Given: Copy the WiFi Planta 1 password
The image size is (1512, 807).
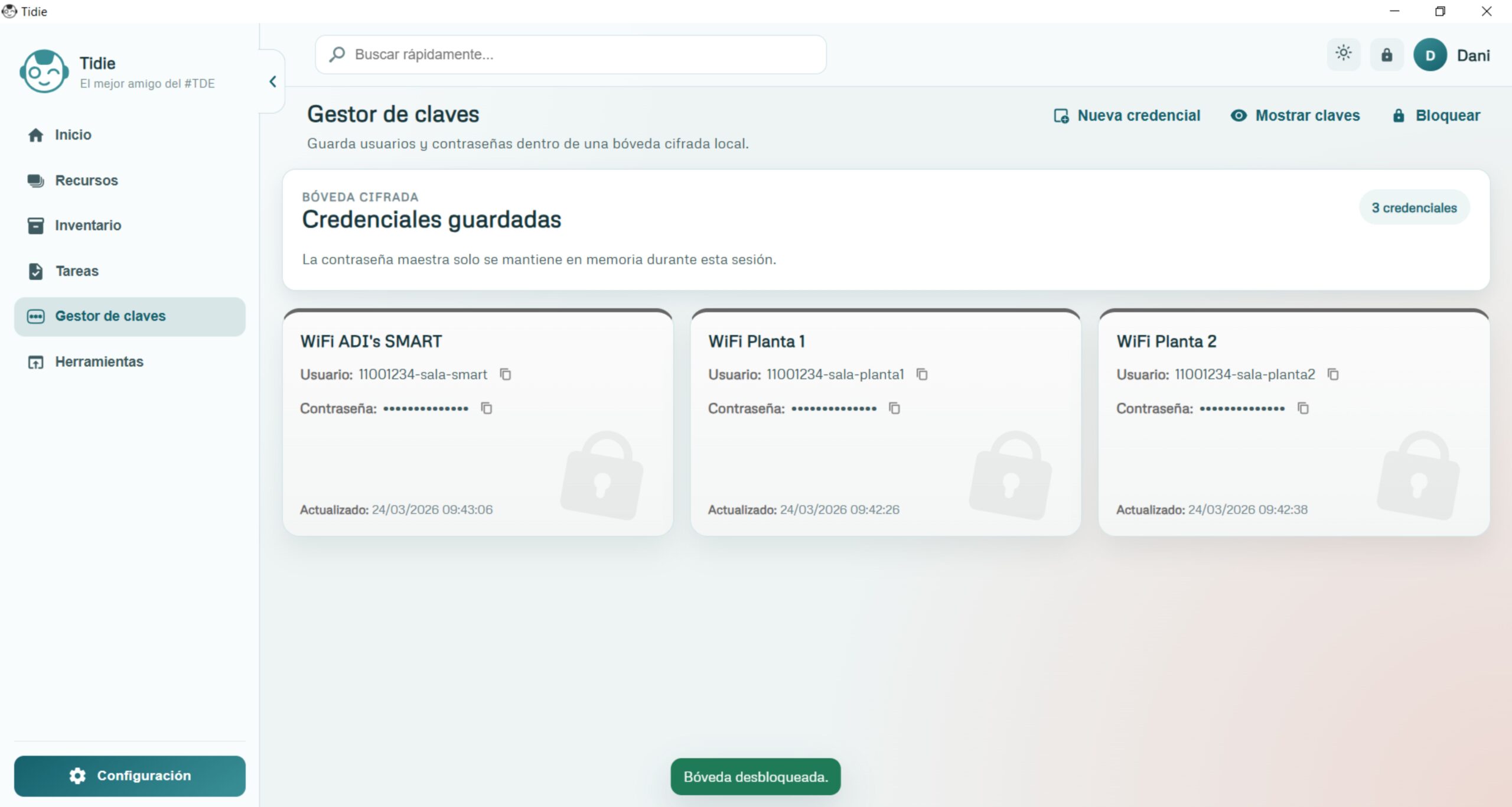Looking at the screenshot, I should coord(894,408).
